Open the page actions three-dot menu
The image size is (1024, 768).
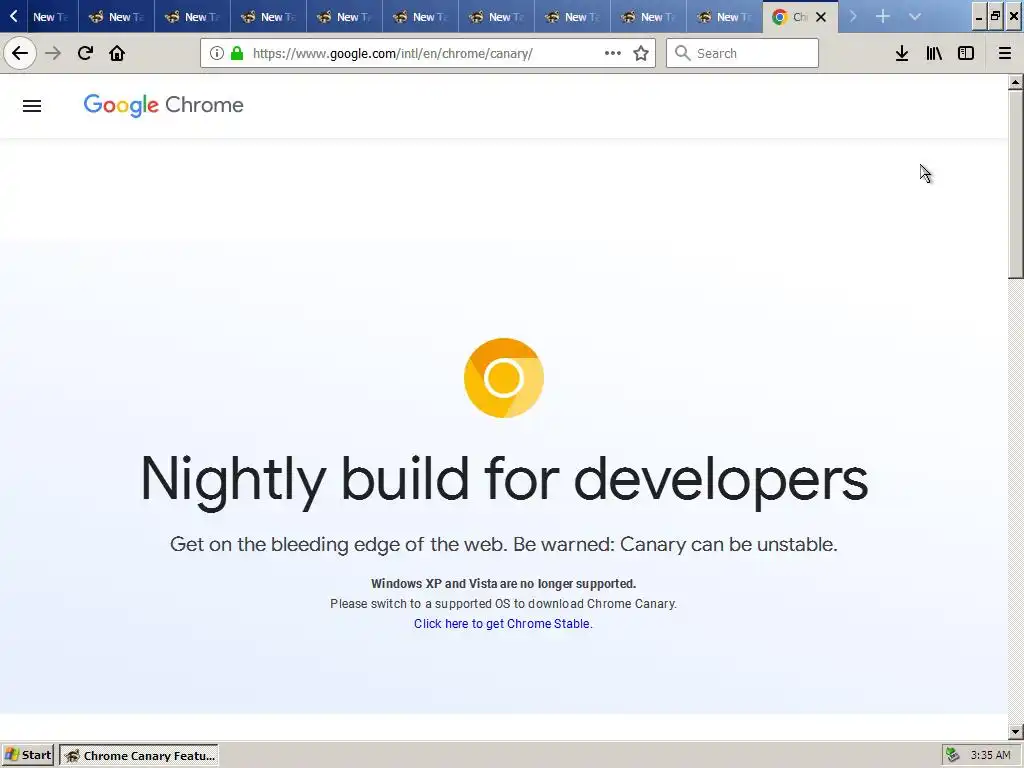click(613, 53)
